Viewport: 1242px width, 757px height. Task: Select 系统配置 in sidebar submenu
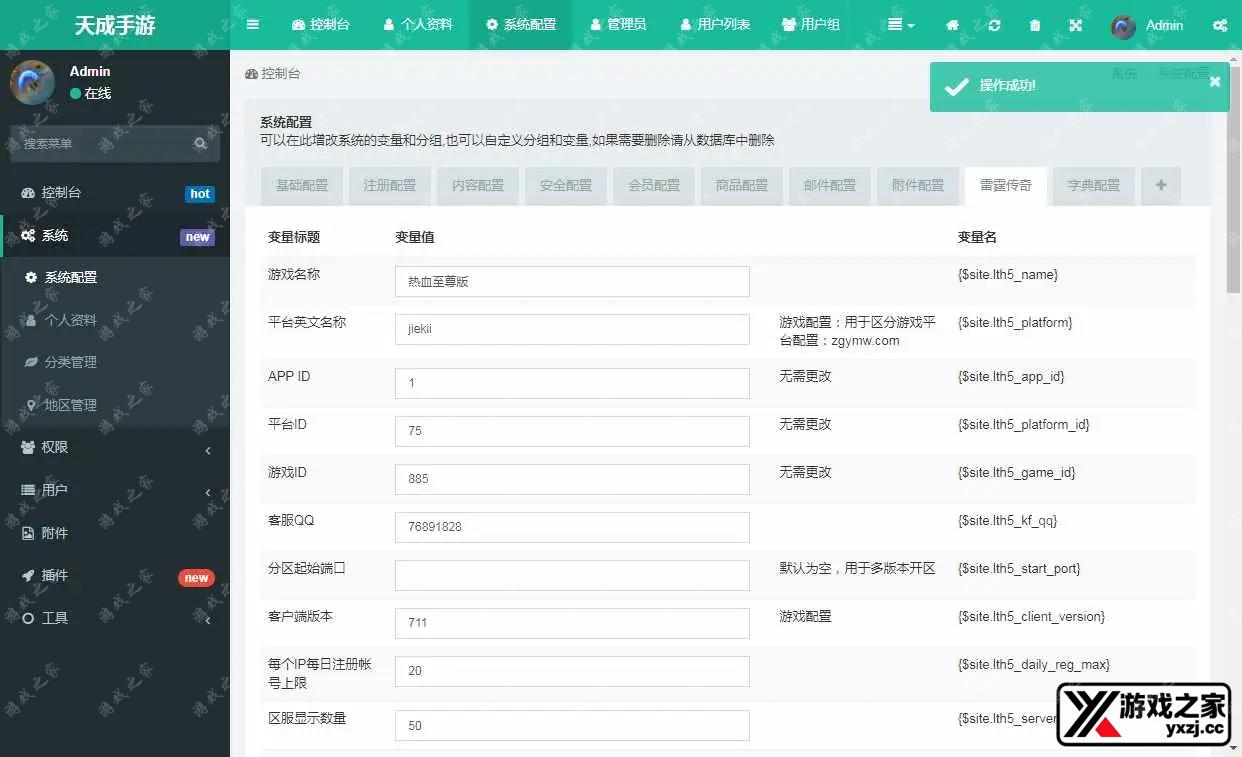115,278
